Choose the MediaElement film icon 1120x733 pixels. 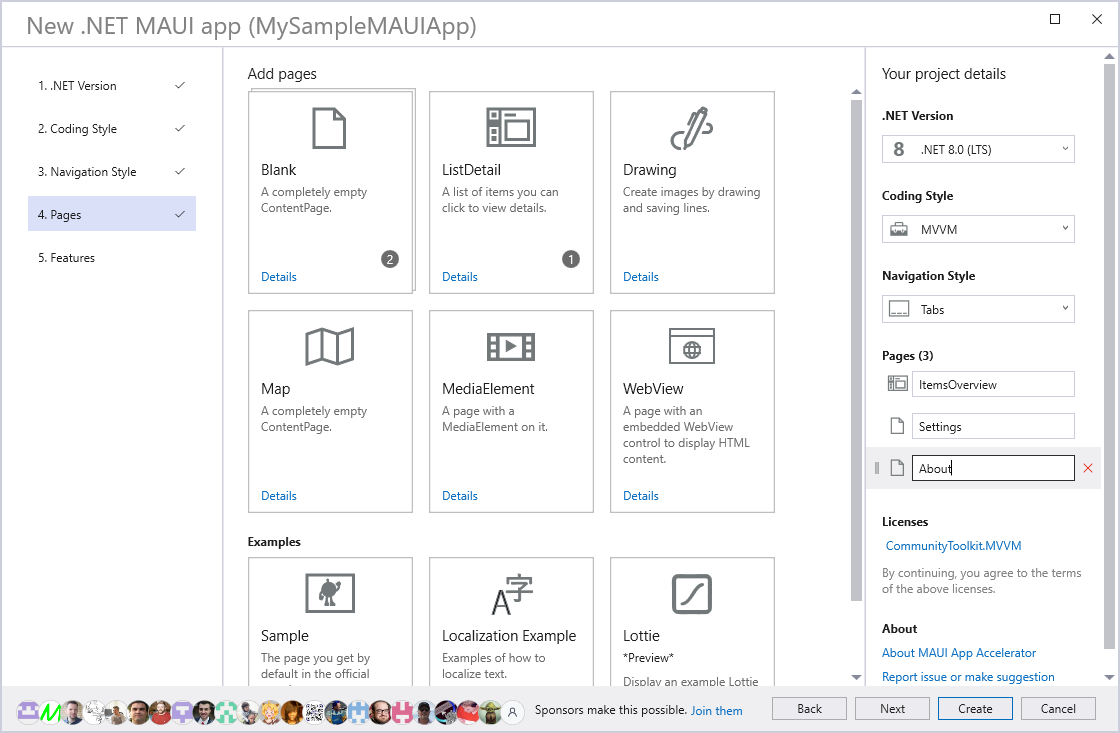coord(511,347)
